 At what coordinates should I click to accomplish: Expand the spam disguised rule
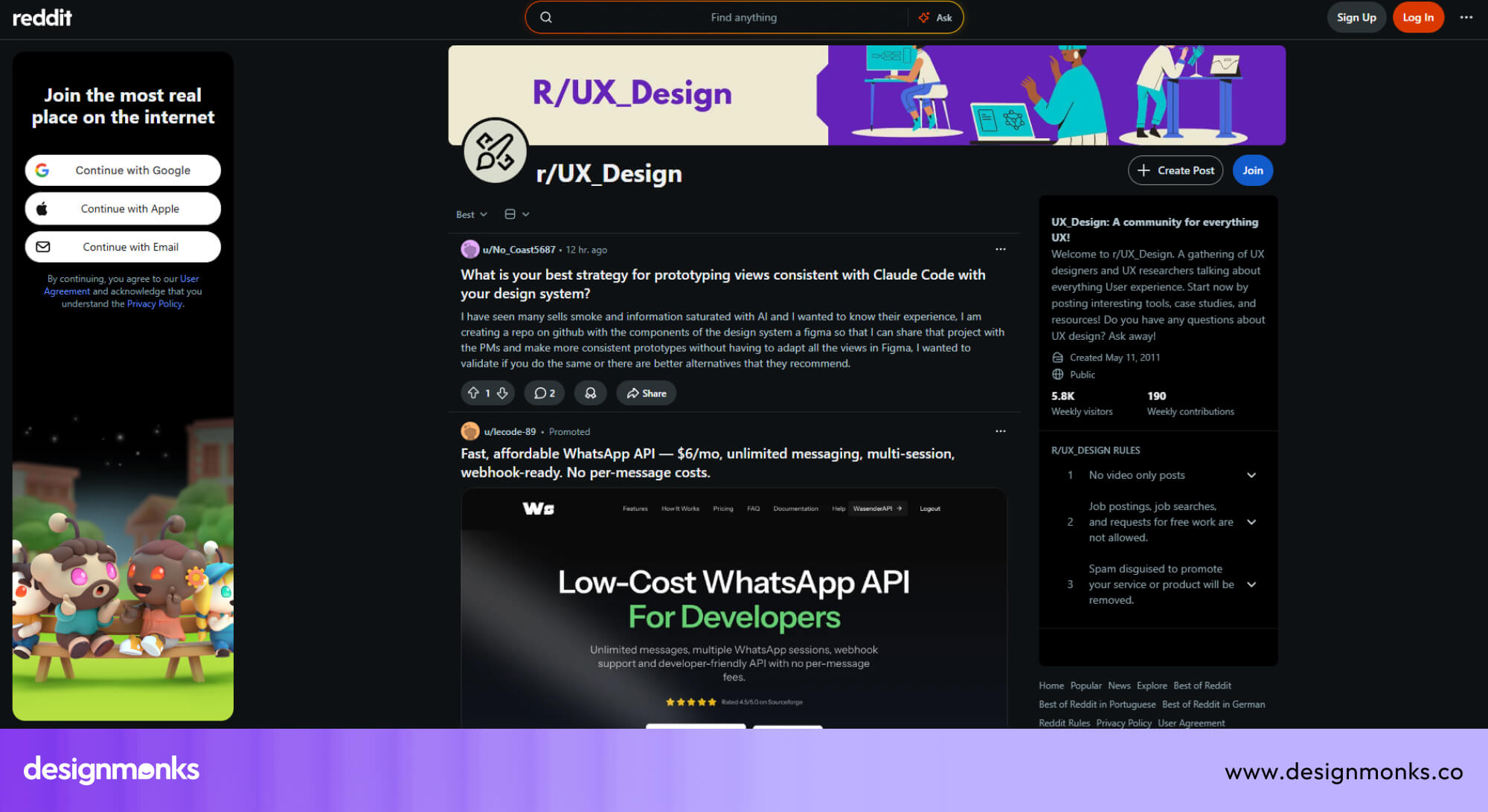pyautogui.click(x=1251, y=584)
